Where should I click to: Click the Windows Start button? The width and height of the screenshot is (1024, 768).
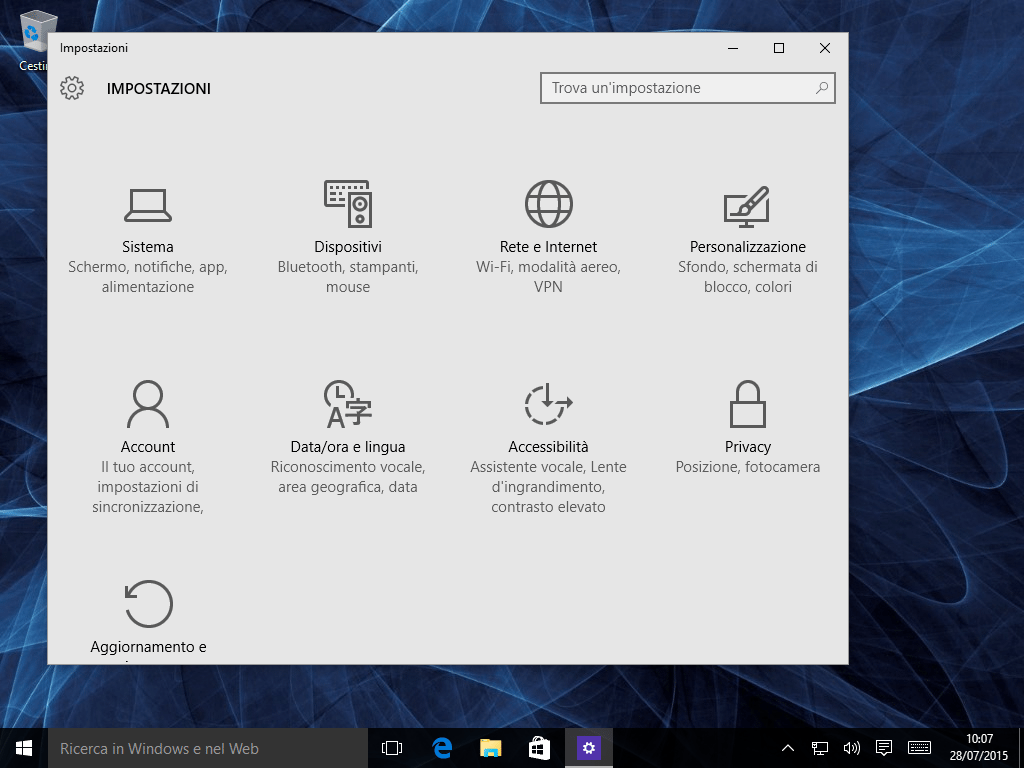click(24, 748)
